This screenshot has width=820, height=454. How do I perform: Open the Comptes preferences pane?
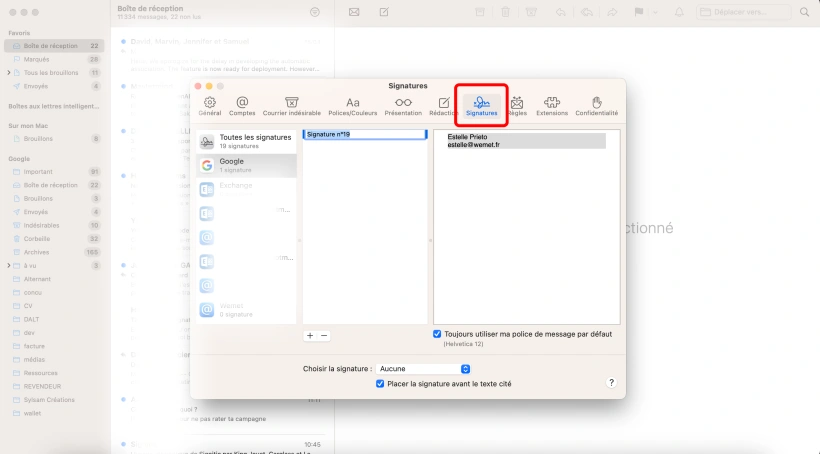tap(242, 106)
